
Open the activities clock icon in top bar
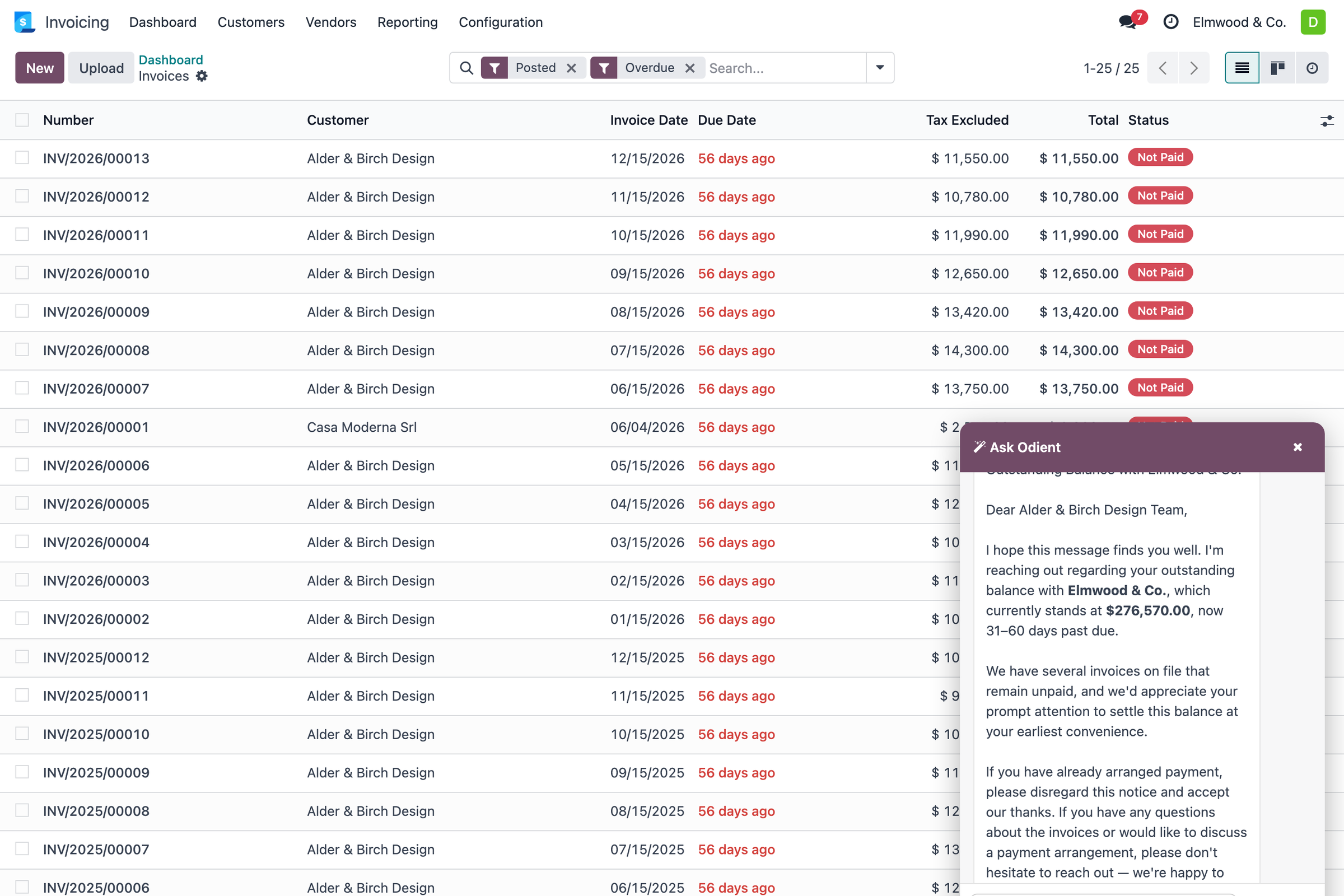1171,22
